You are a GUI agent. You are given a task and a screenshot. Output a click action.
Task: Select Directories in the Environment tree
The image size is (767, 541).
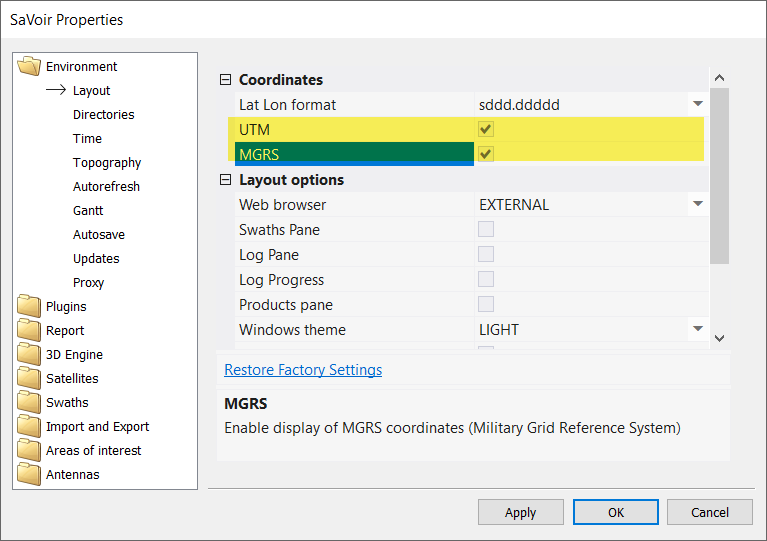coord(103,115)
